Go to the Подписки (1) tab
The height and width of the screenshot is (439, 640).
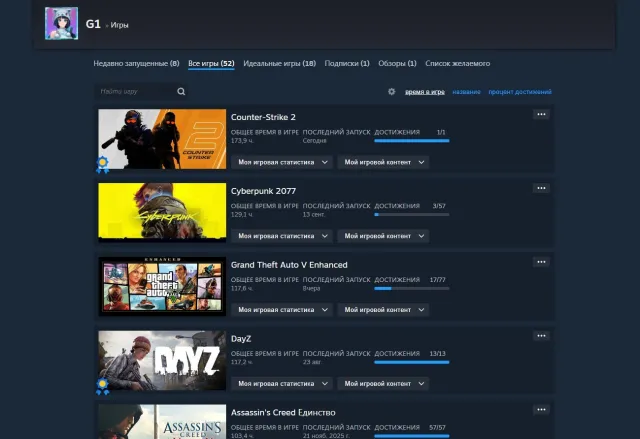(x=347, y=63)
